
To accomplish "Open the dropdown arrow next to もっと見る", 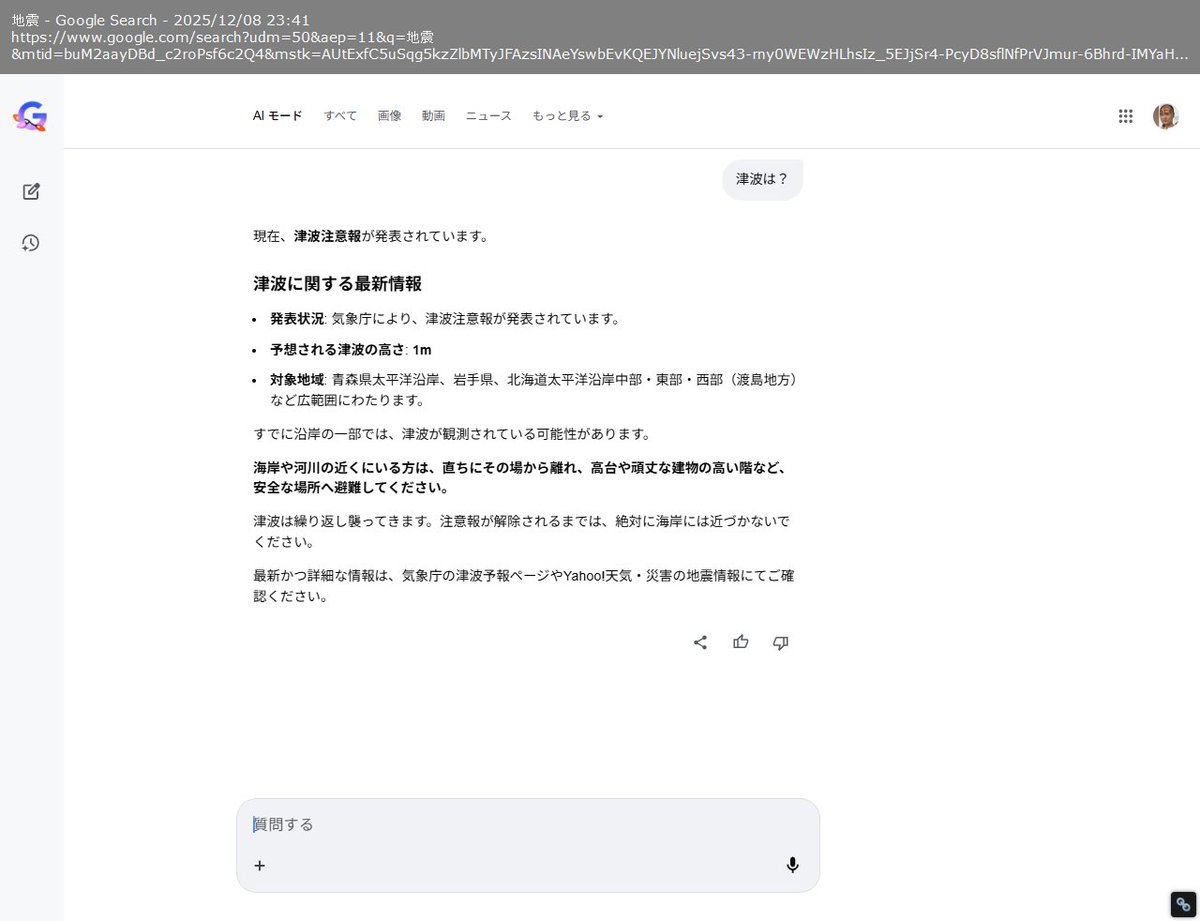I will [601, 116].
